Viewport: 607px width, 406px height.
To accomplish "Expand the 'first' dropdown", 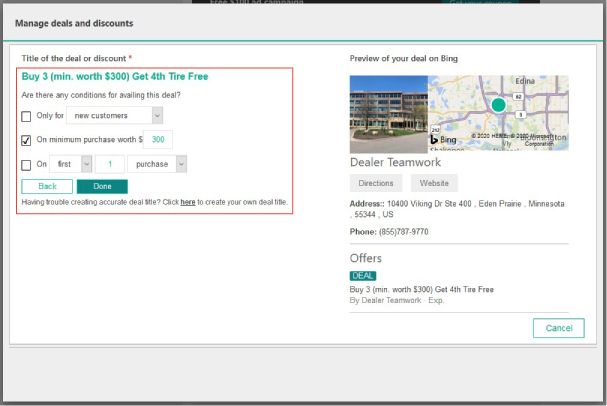I will [x=70, y=164].
